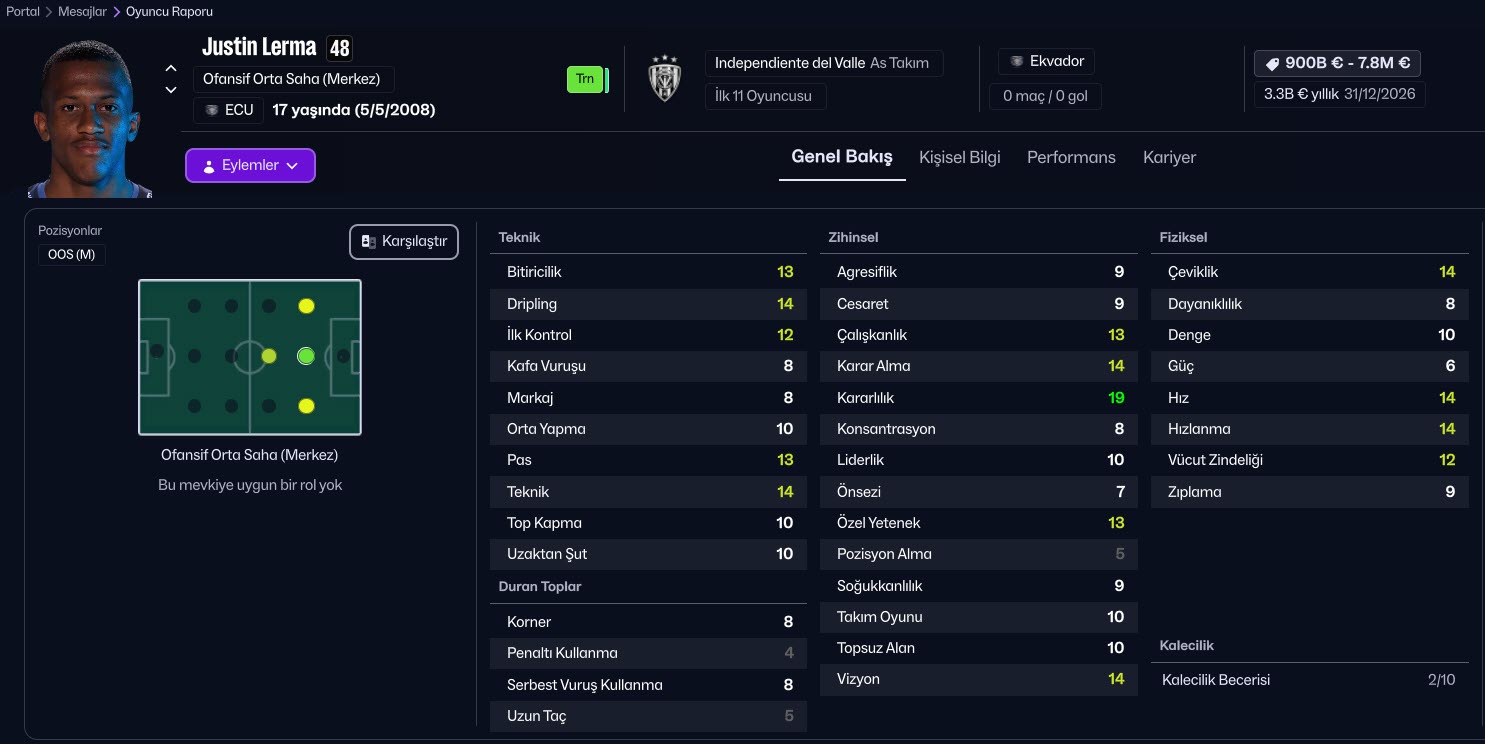Select the bottom yellow position dot on pitch

pyautogui.click(x=306, y=405)
